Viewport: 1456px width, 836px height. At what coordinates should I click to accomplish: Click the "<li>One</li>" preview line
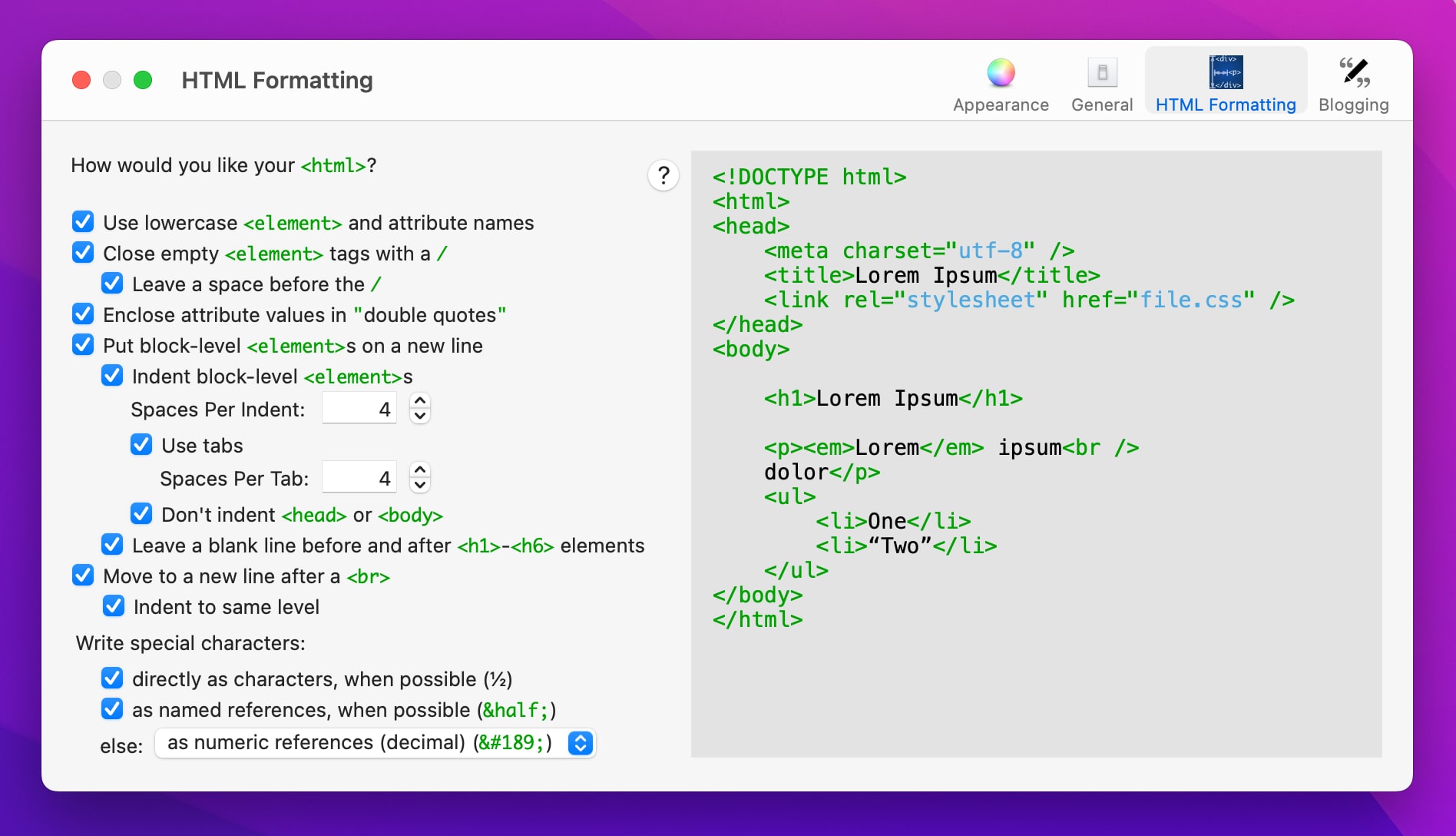point(893,521)
